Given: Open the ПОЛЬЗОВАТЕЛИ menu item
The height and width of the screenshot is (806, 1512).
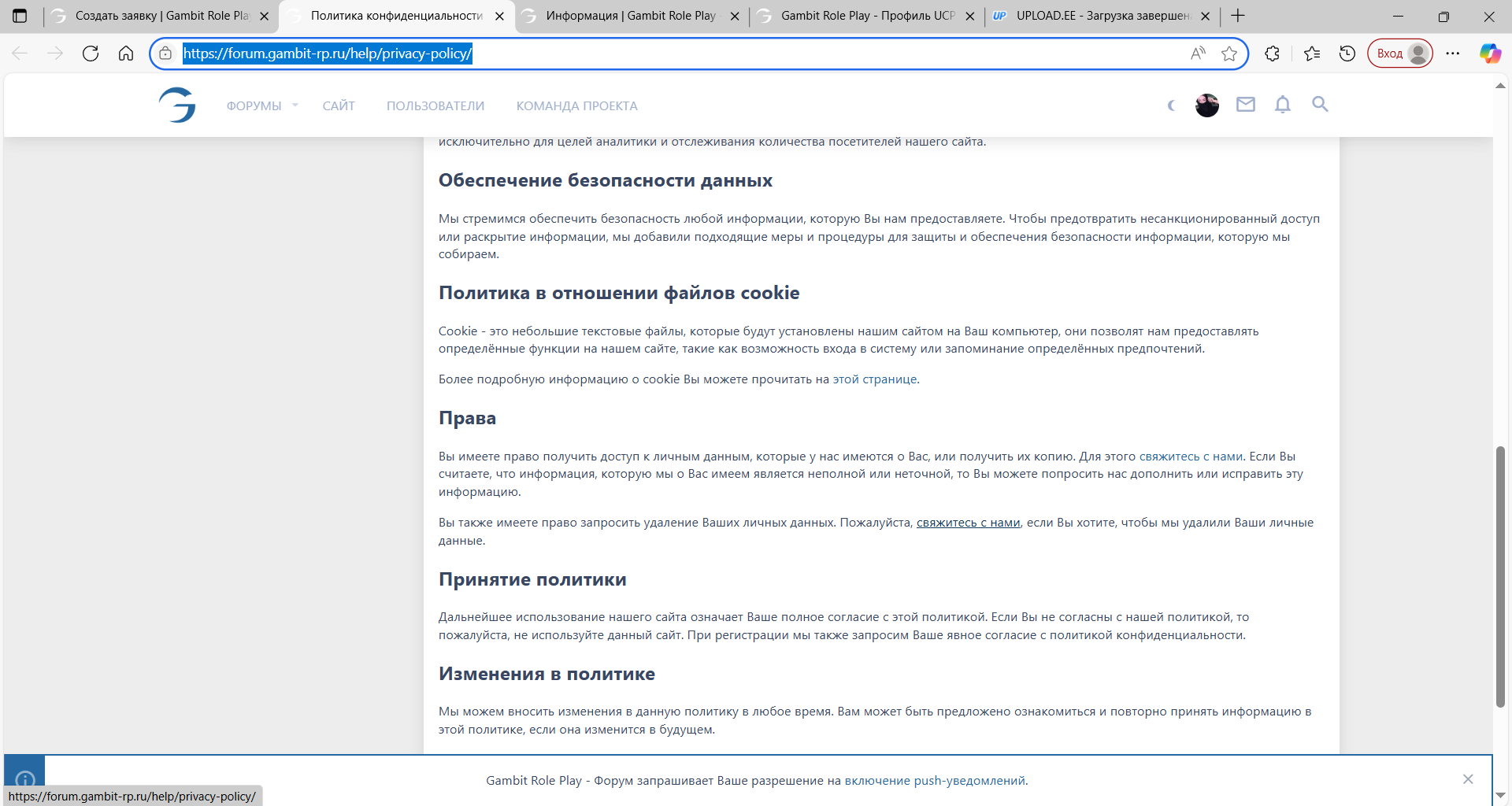Looking at the screenshot, I should point(435,105).
